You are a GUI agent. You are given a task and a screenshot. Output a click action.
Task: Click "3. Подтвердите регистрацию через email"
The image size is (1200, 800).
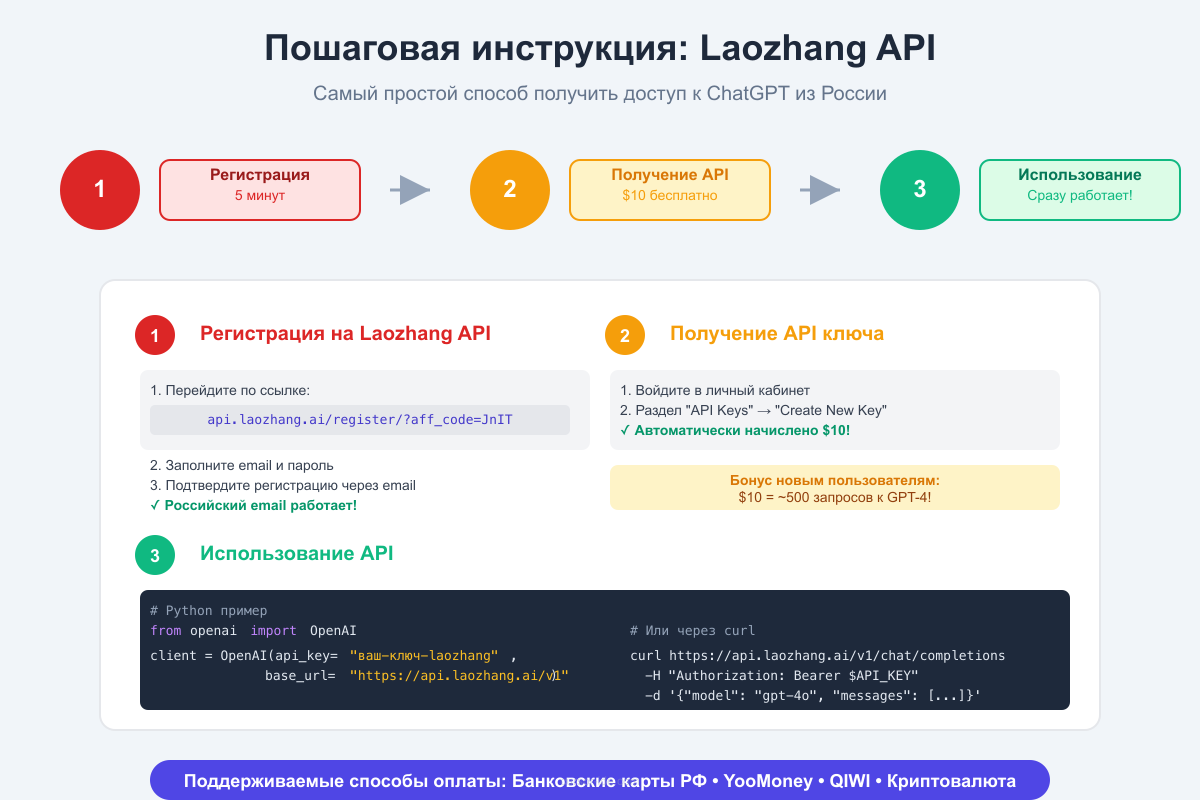point(283,485)
